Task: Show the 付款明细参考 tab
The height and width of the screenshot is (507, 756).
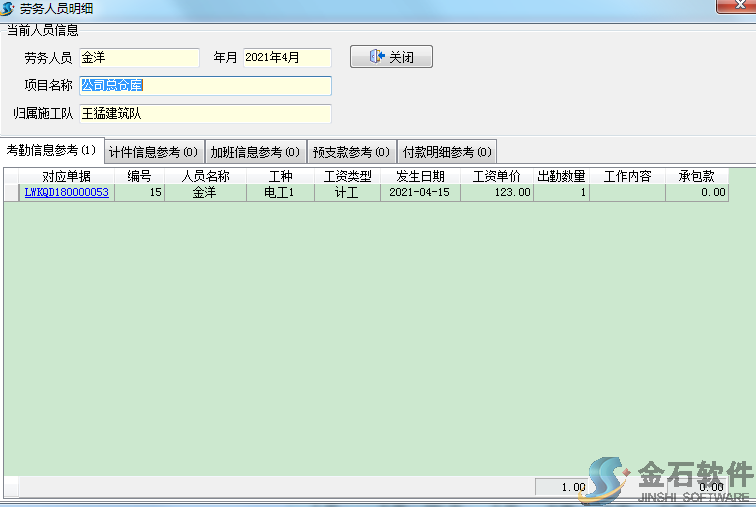Action: coord(447,152)
